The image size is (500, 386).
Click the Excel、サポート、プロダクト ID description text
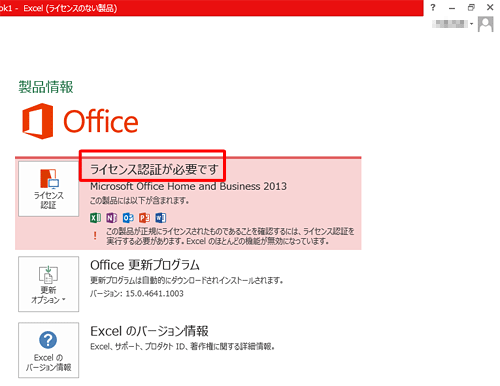coord(183,347)
